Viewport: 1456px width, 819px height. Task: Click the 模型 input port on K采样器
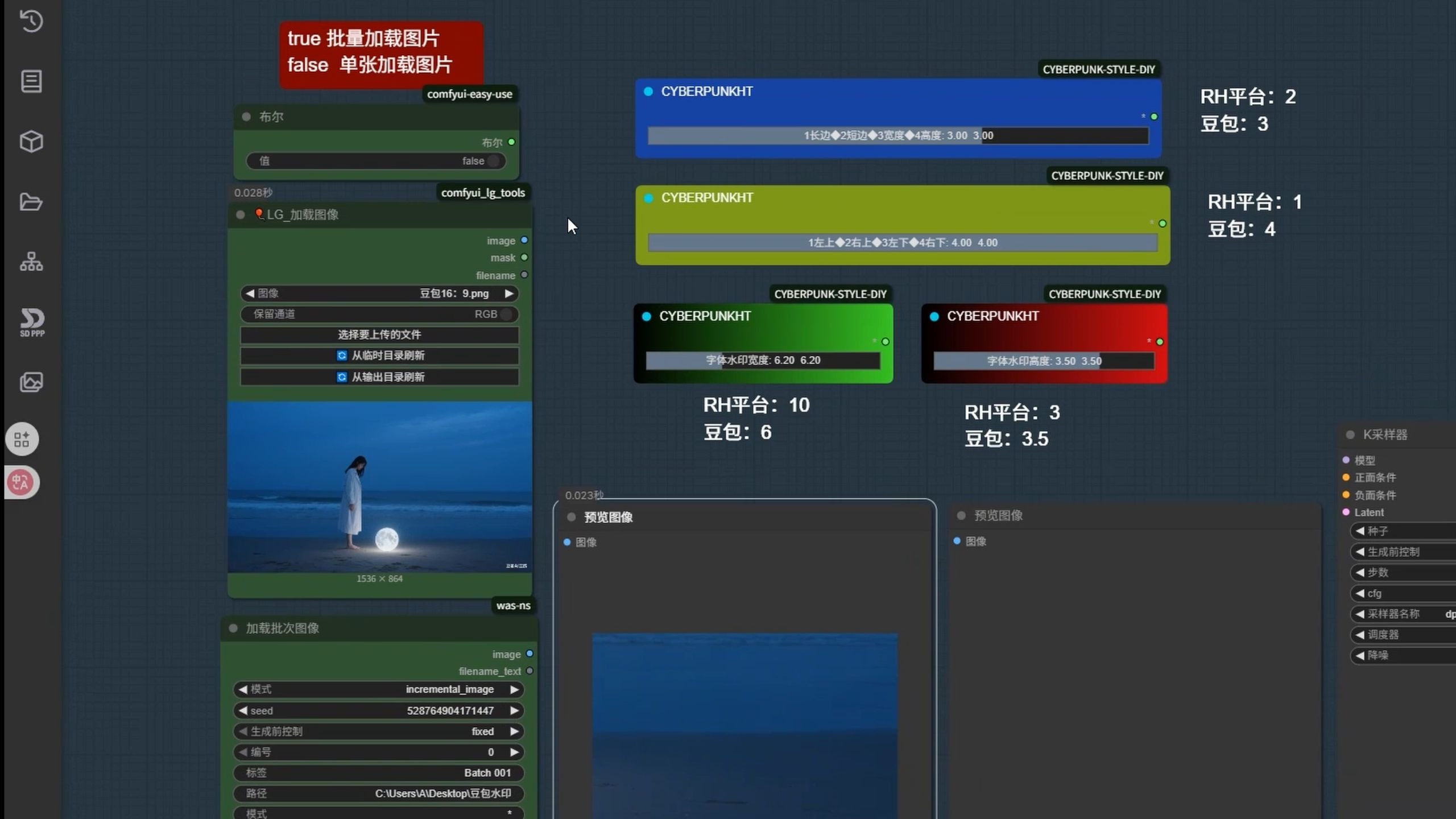tap(1346, 460)
